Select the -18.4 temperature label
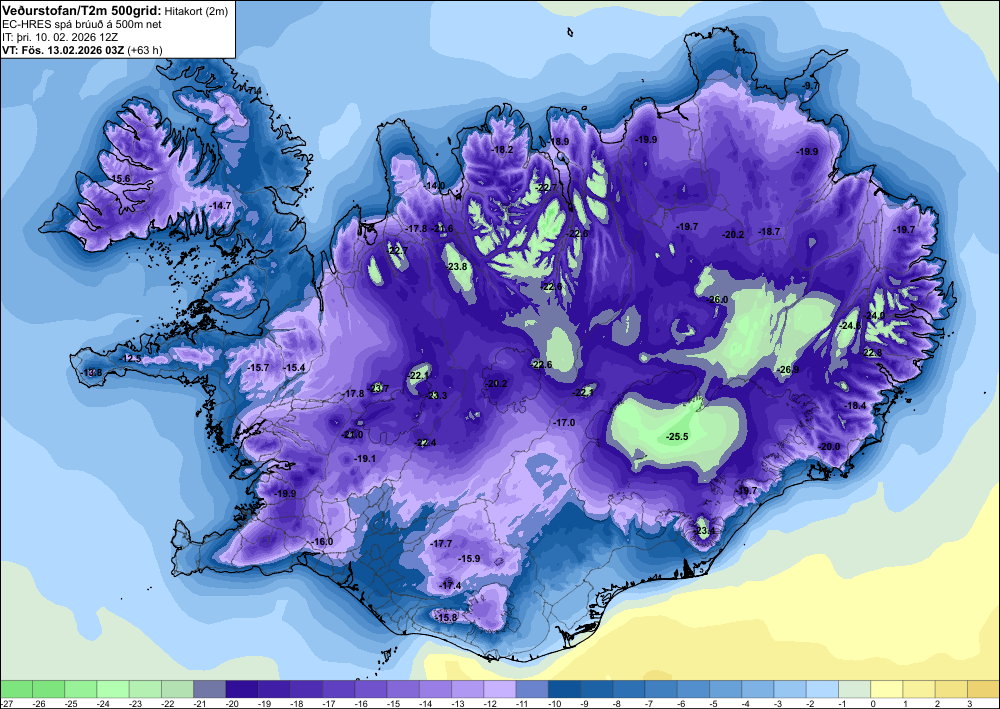The image size is (1000, 709). tap(855, 406)
